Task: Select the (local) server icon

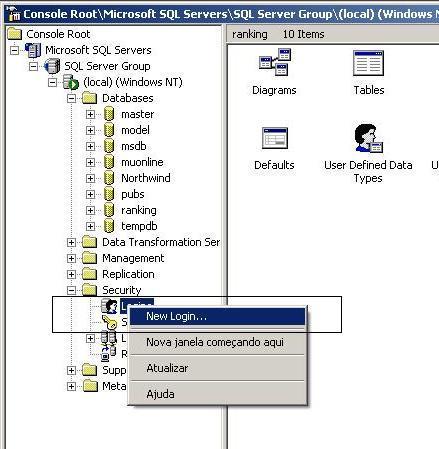Action: pos(71,82)
